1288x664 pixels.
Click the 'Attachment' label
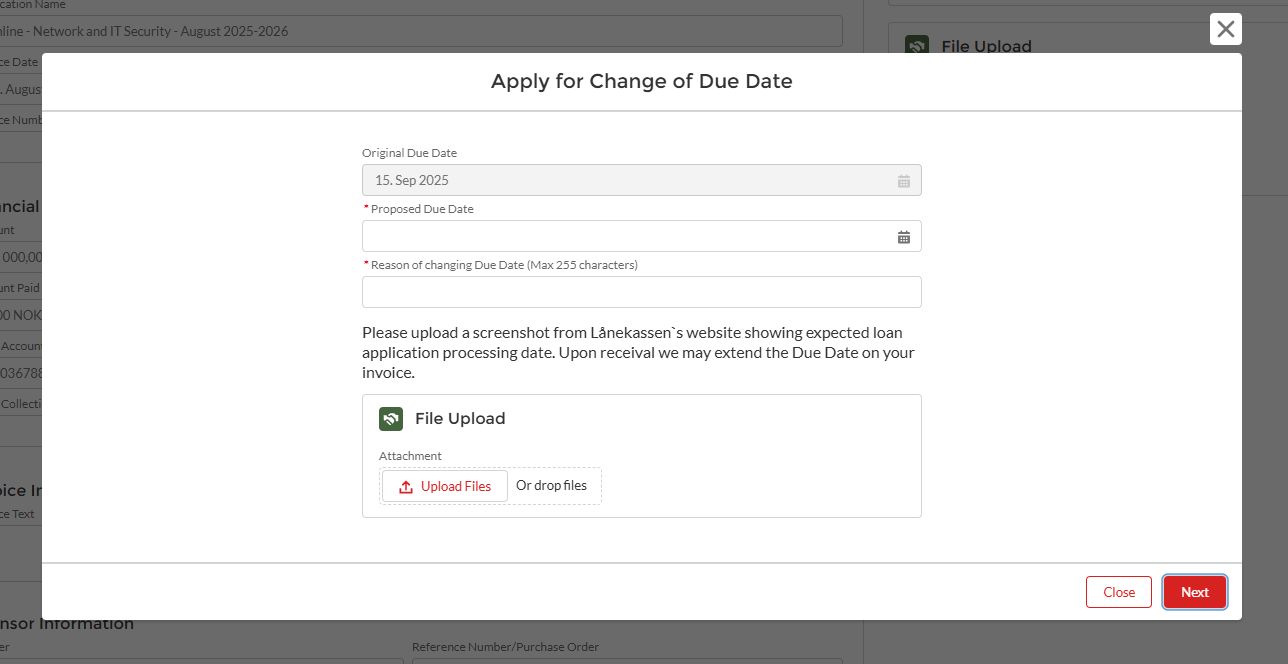[x=410, y=456]
